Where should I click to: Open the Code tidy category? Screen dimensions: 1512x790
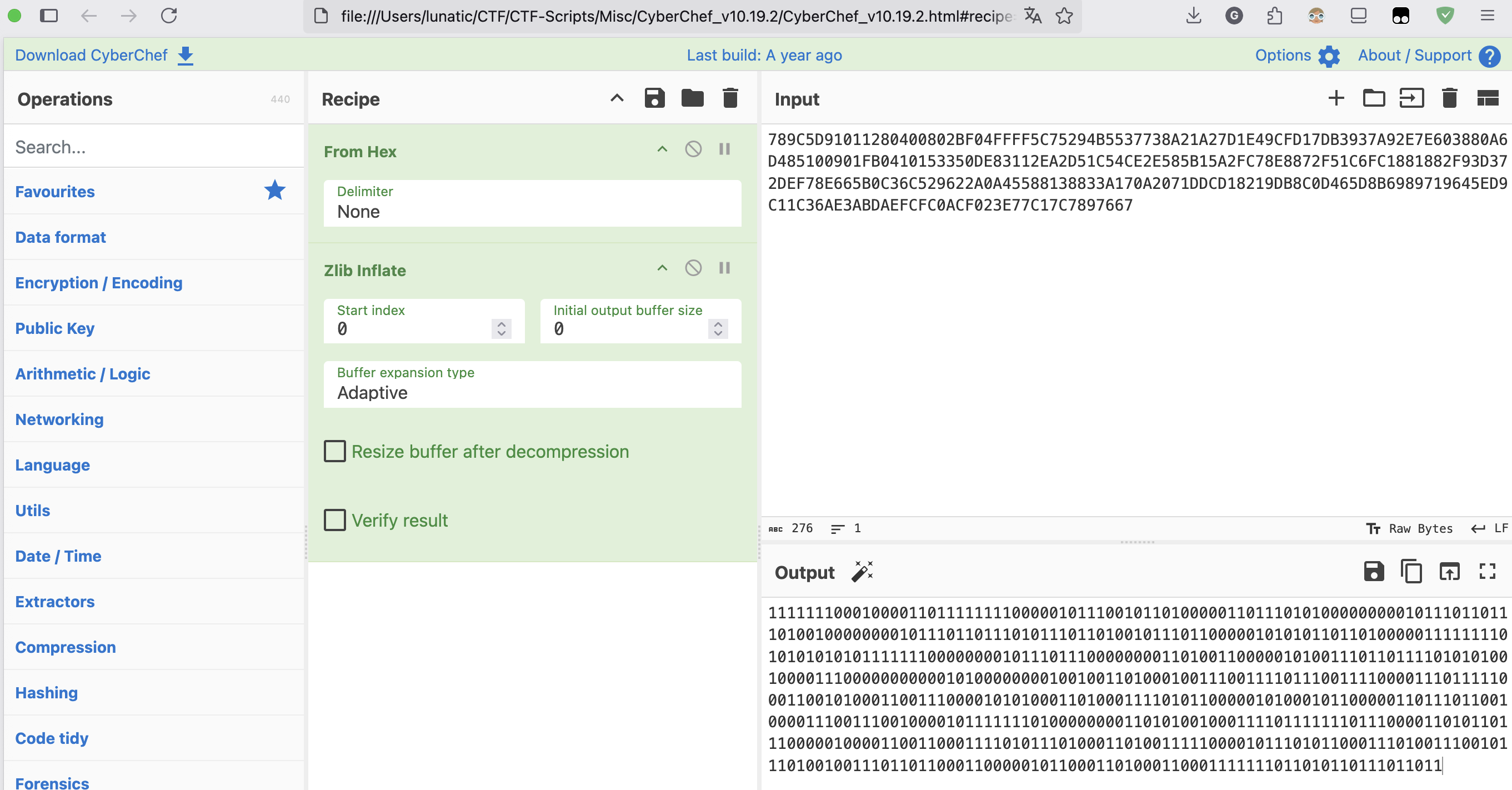tap(154, 738)
